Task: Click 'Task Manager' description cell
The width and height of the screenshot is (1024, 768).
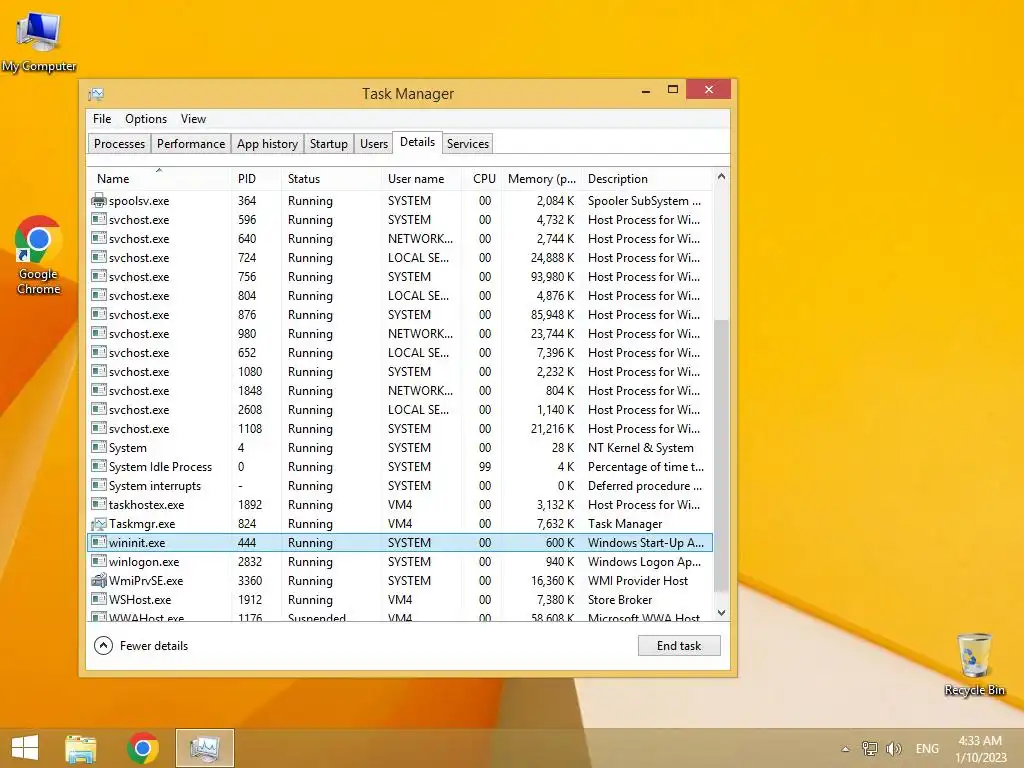Action: pyautogui.click(x=625, y=524)
